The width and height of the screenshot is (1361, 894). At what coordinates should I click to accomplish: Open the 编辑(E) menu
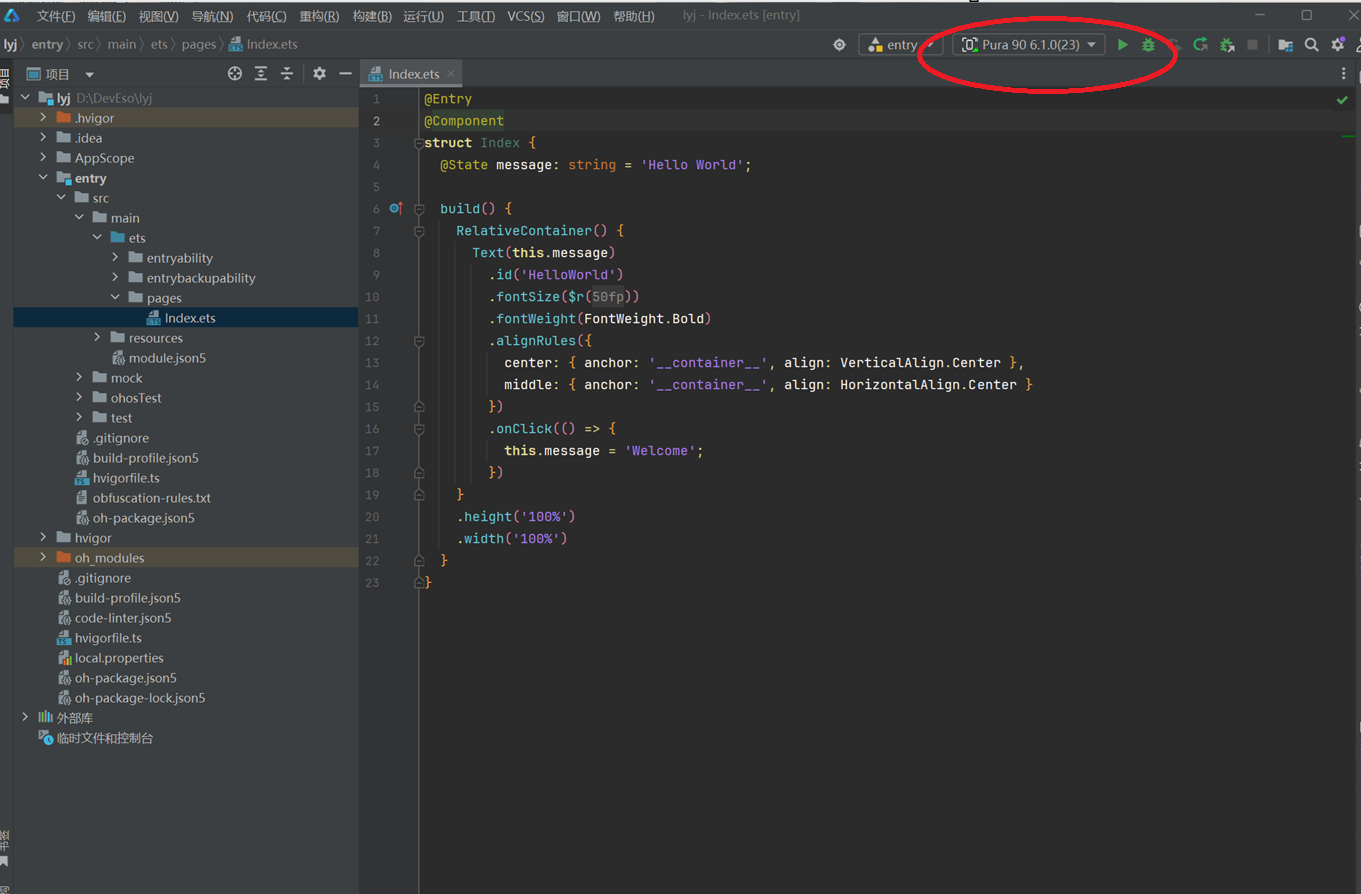tap(107, 16)
